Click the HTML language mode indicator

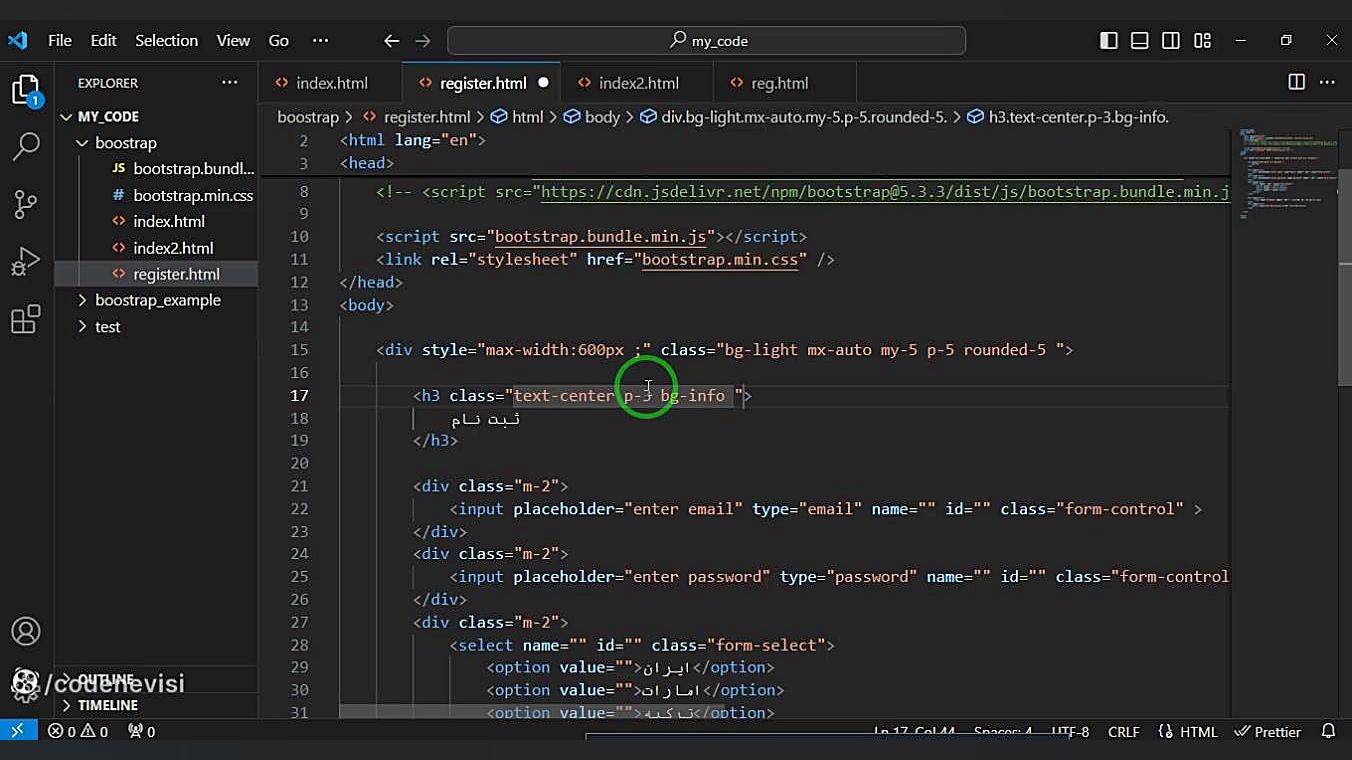(x=1188, y=732)
